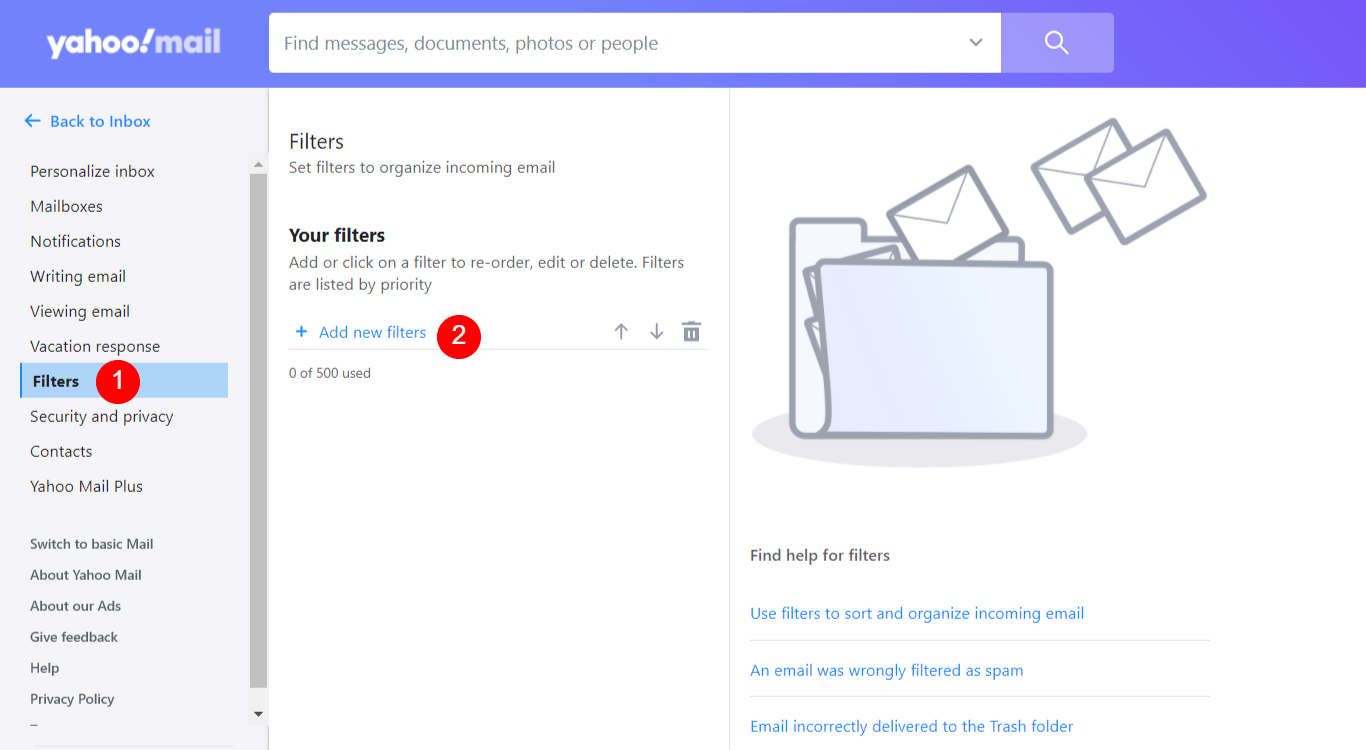1366x750 pixels.
Task: Open the Notifications settings section
Action: [x=75, y=241]
